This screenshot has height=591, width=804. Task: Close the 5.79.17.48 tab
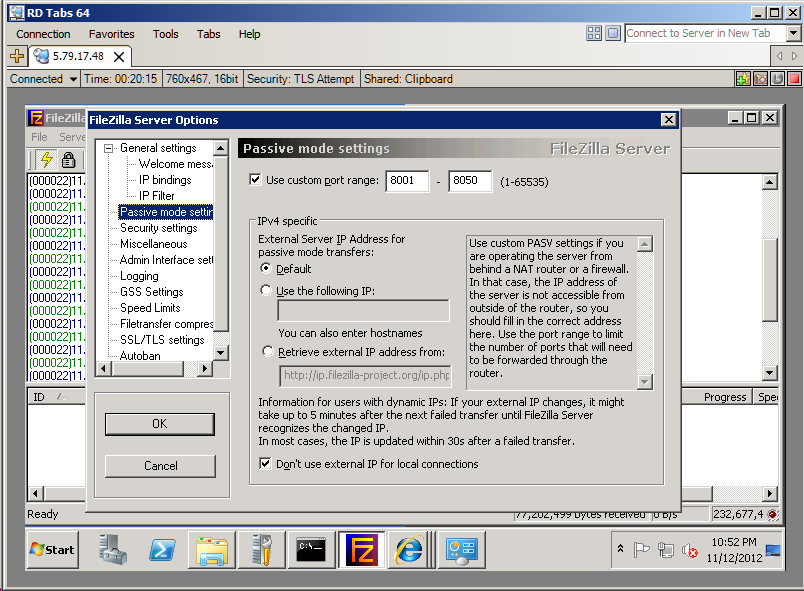point(119,56)
